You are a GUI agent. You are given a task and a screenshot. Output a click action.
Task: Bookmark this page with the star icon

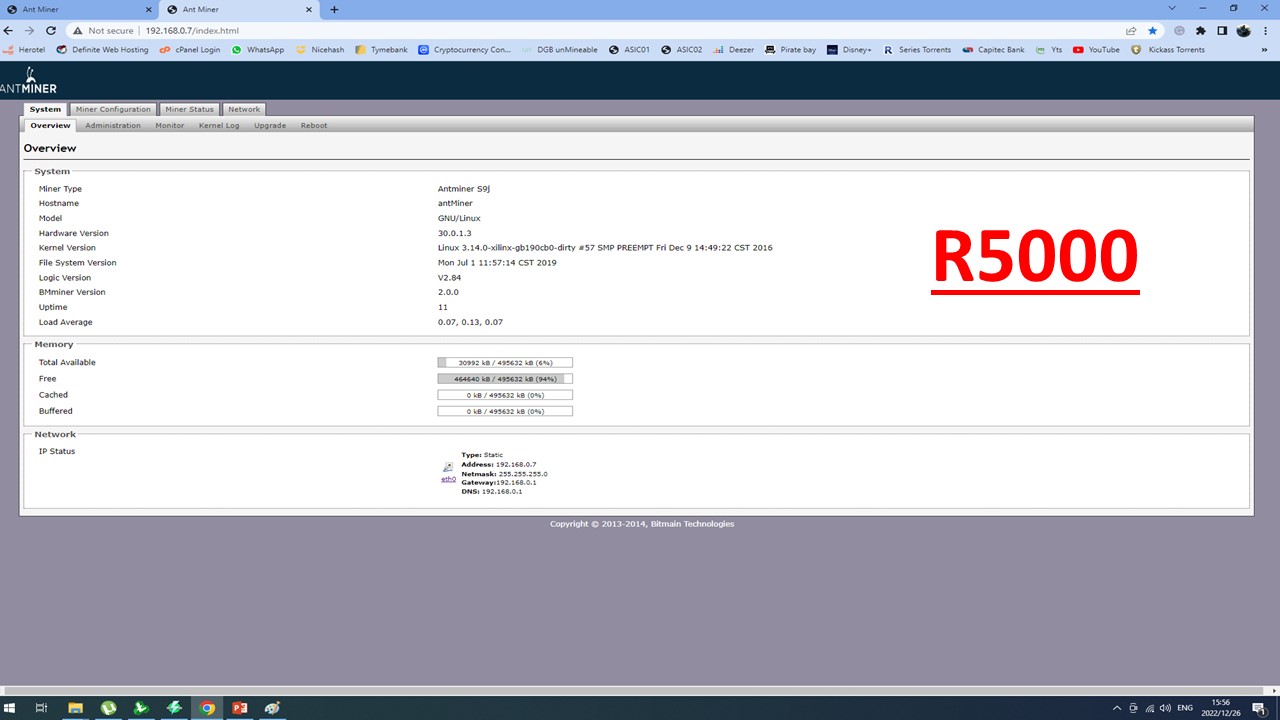click(x=1153, y=31)
